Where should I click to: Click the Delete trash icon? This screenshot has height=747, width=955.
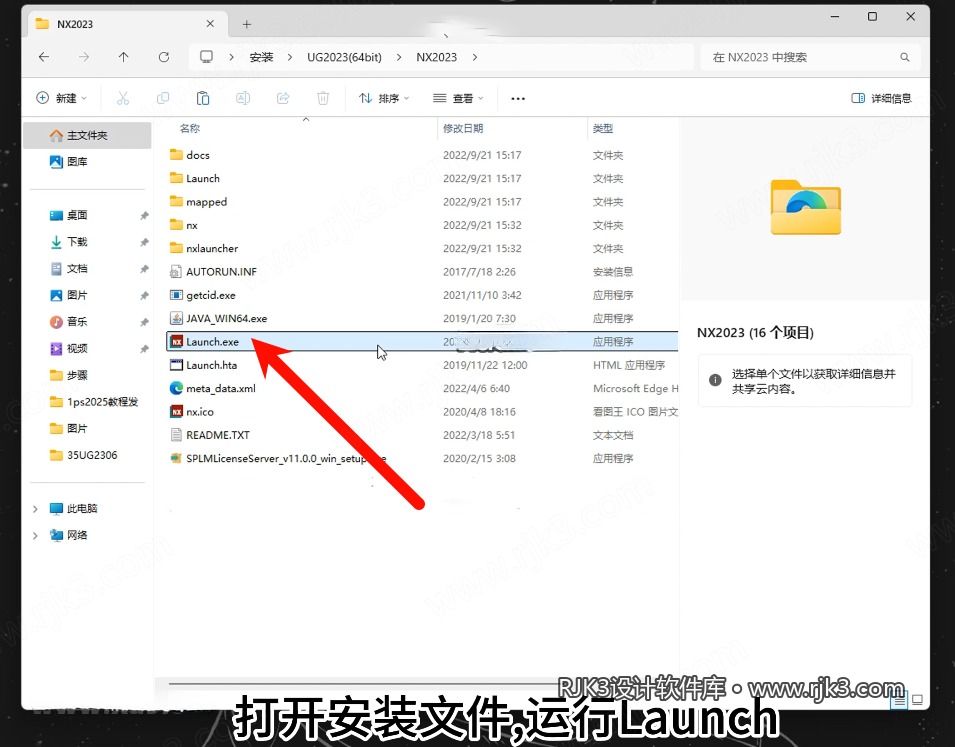pos(323,98)
